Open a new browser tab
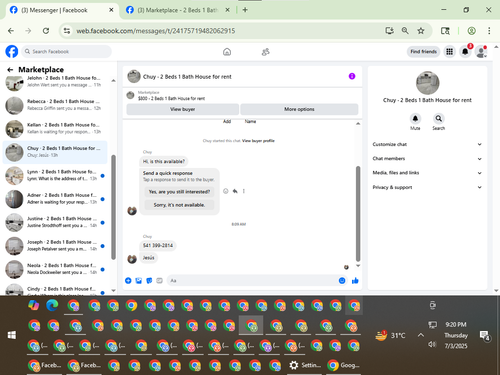This screenshot has width=500, height=375. [x=245, y=10]
